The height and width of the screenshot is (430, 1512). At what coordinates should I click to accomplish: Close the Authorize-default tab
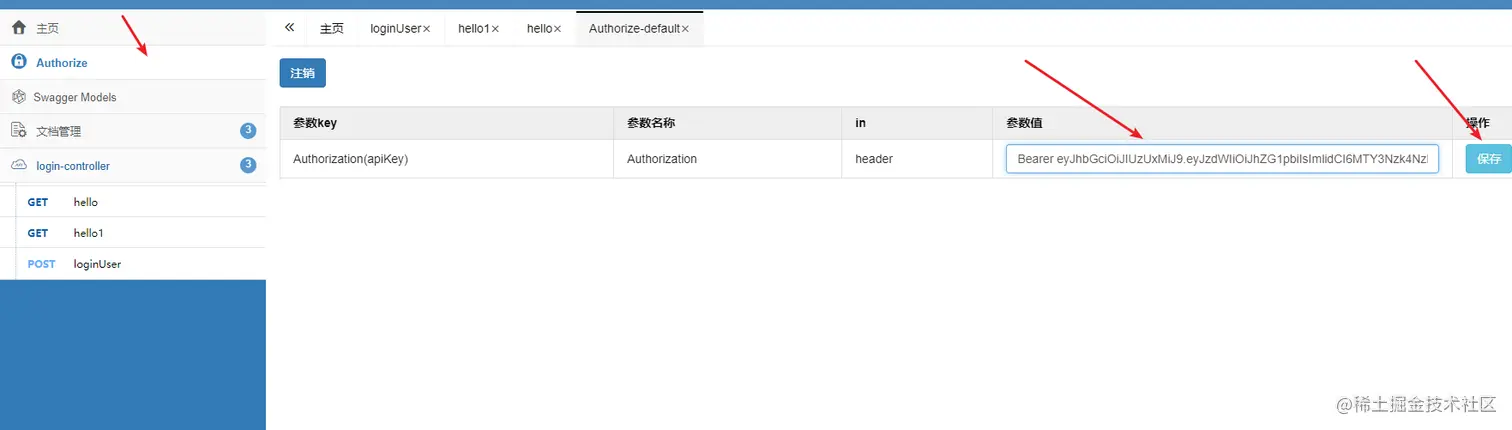(x=685, y=29)
